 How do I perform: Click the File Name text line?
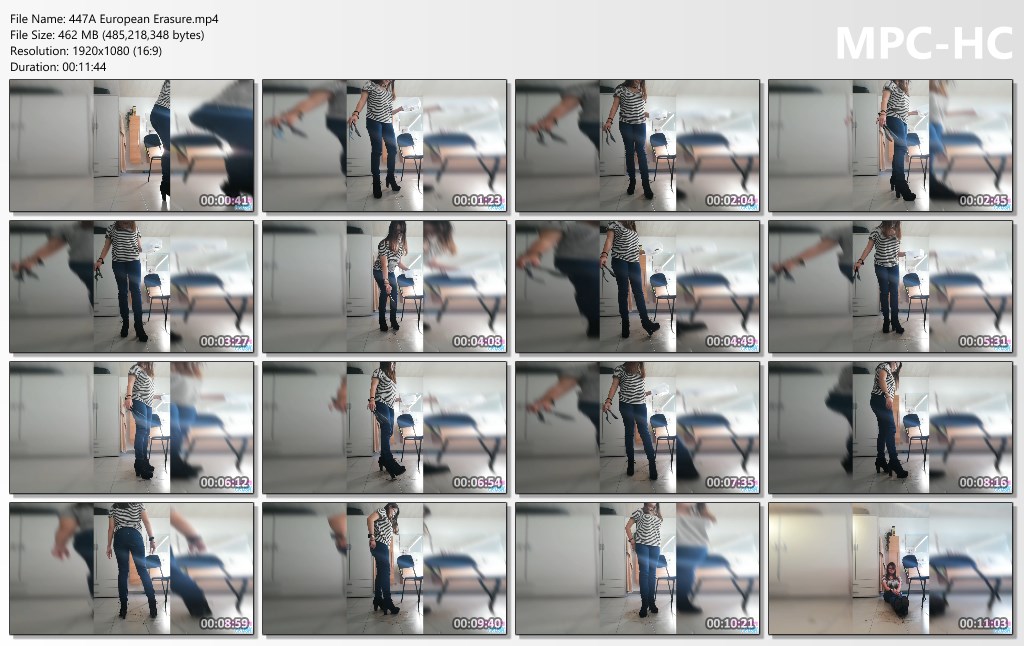pos(114,19)
